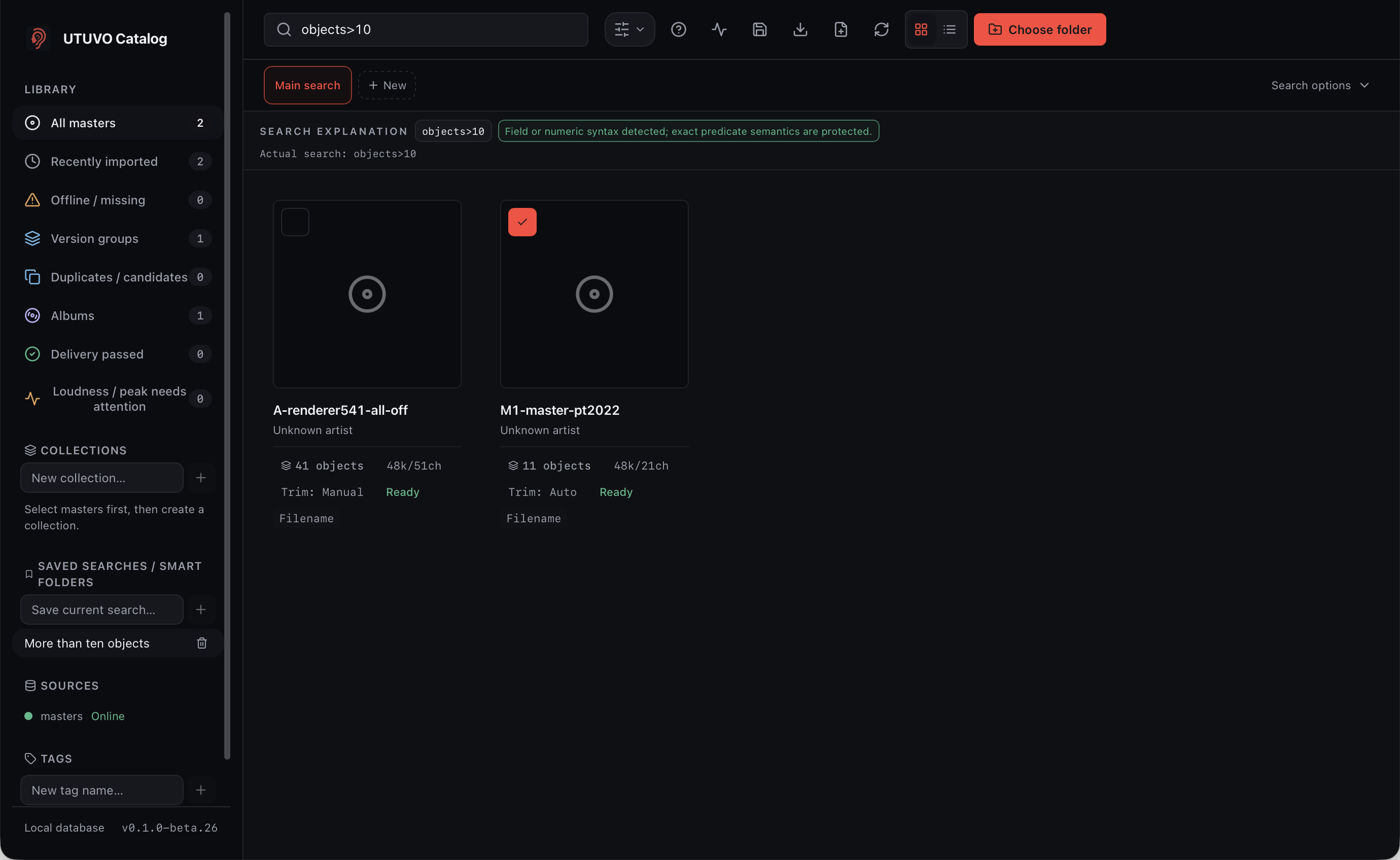The width and height of the screenshot is (1400, 860).
Task: Click the Save current search field
Action: [102, 610]
